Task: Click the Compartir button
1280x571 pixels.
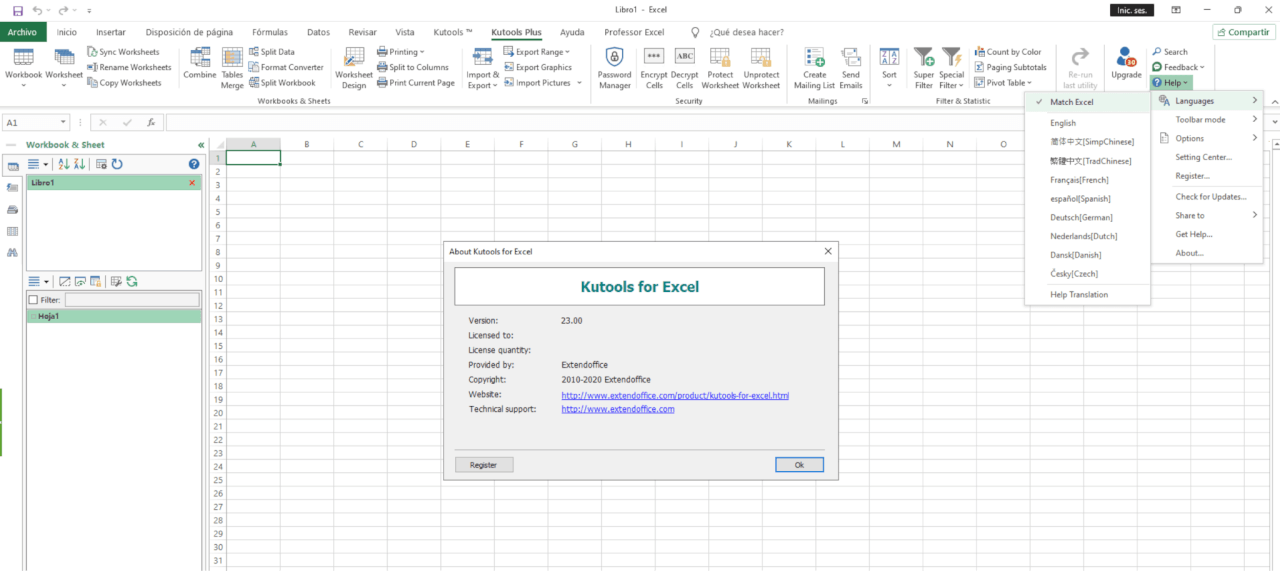Action: click(1243, 32)
